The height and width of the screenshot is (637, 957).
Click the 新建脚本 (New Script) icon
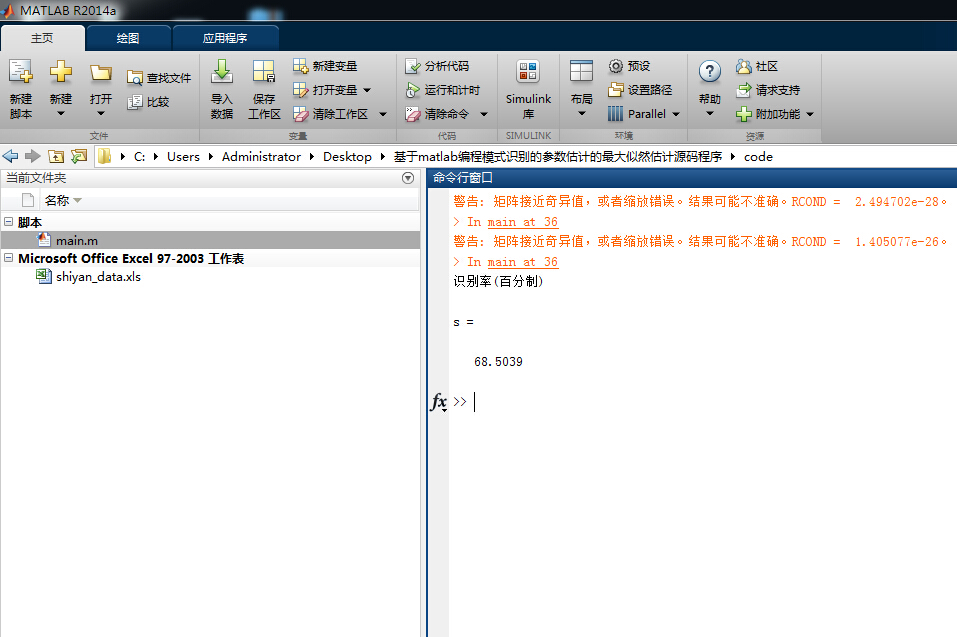click(x=21, y=72)
